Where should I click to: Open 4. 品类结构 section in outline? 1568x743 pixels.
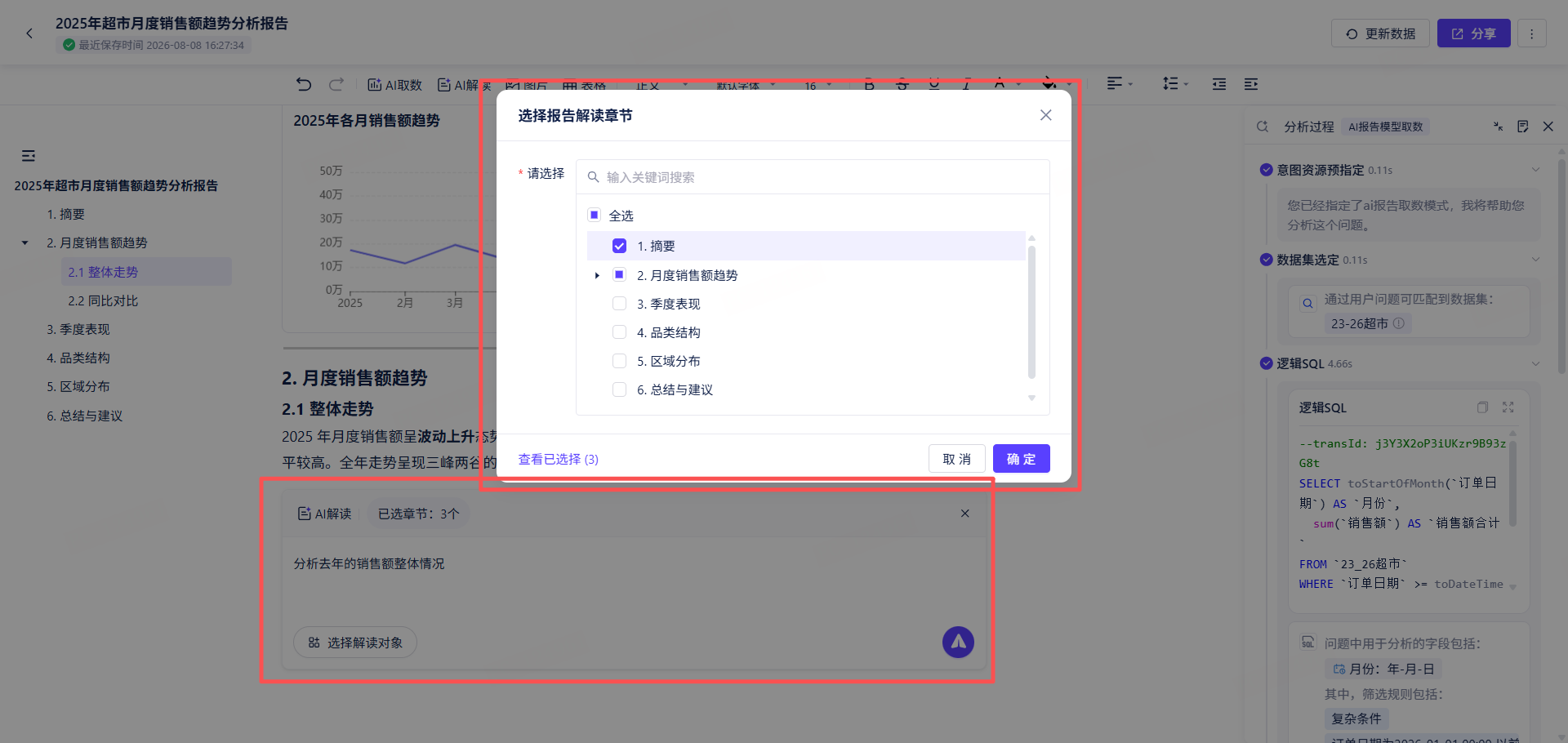tap(78, 358)
